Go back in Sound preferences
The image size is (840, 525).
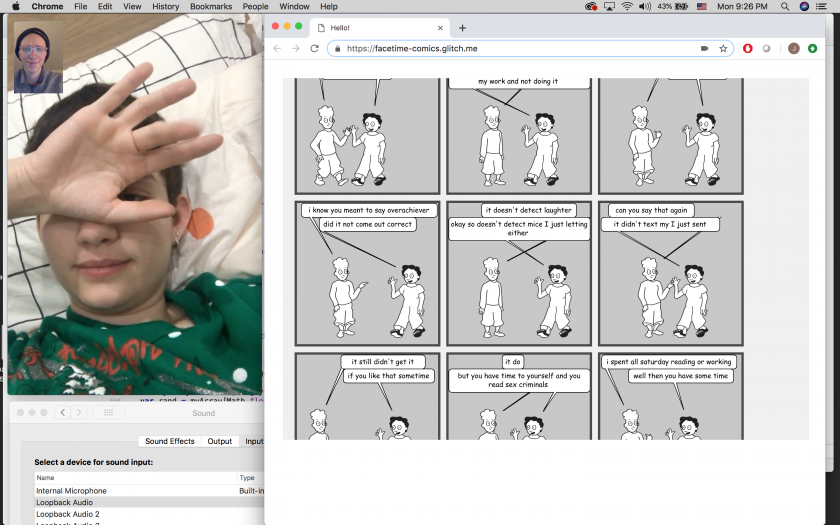(x=63, y=412)
